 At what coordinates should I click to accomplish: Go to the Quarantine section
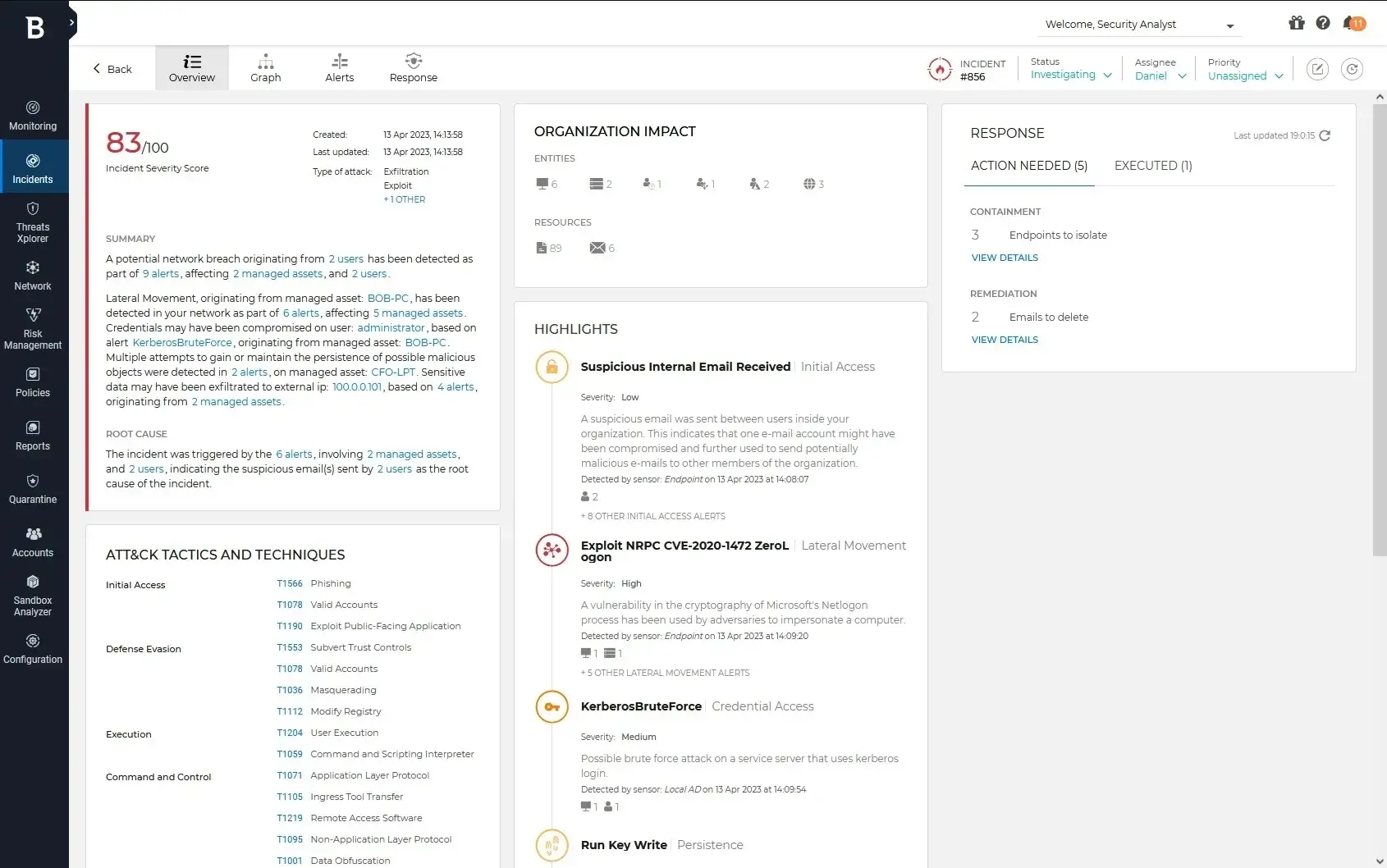[33, 488]
